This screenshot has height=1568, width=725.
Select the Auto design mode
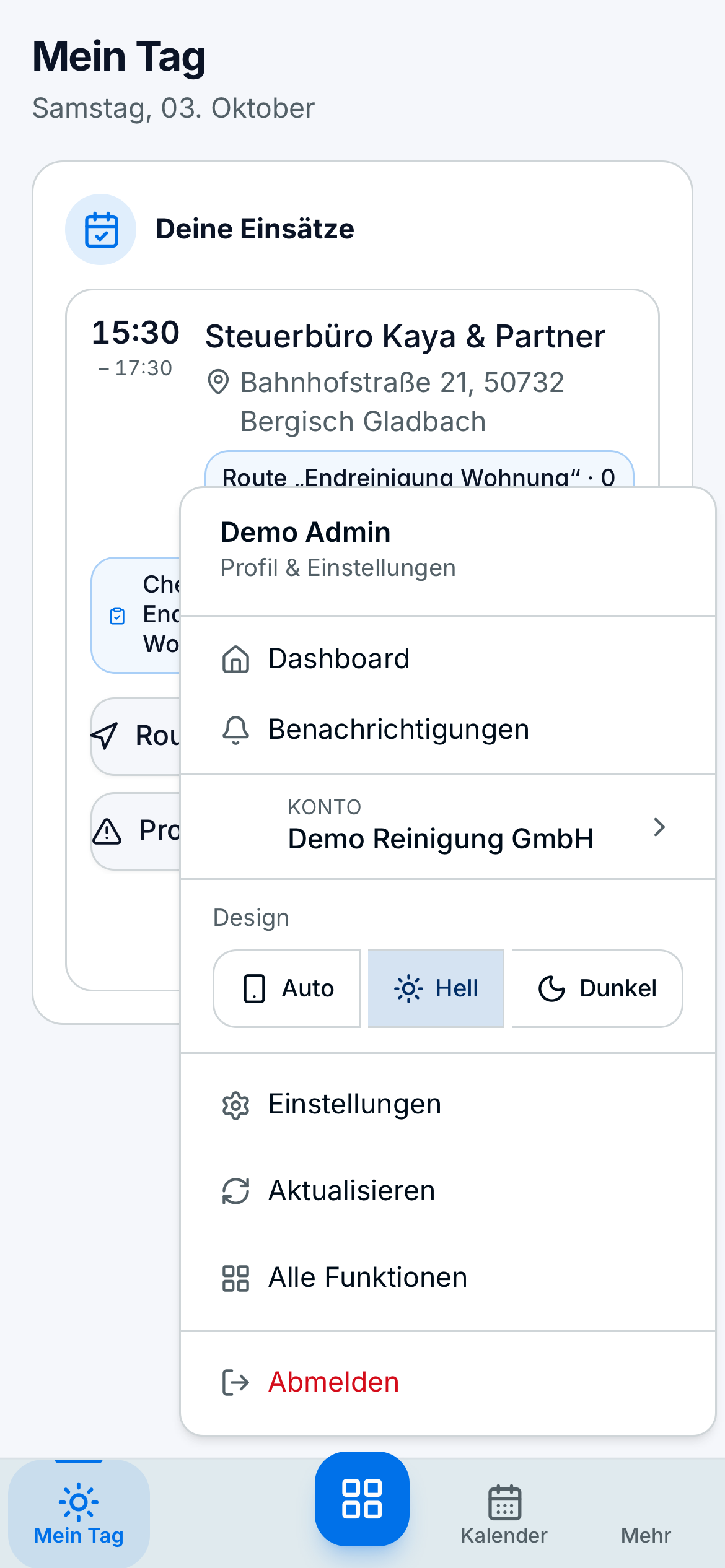(x=287, y=988)
